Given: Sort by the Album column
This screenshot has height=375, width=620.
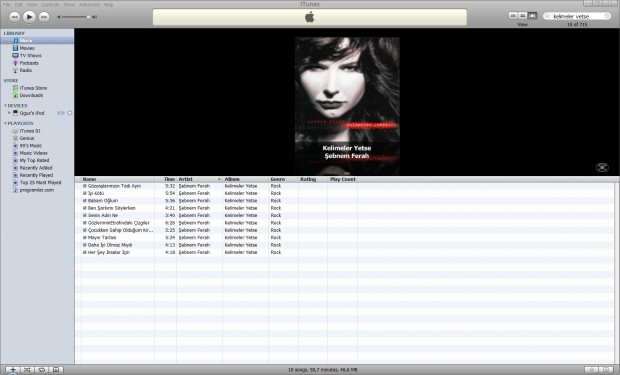Looking at the screenshot, I should coord(245,179).
